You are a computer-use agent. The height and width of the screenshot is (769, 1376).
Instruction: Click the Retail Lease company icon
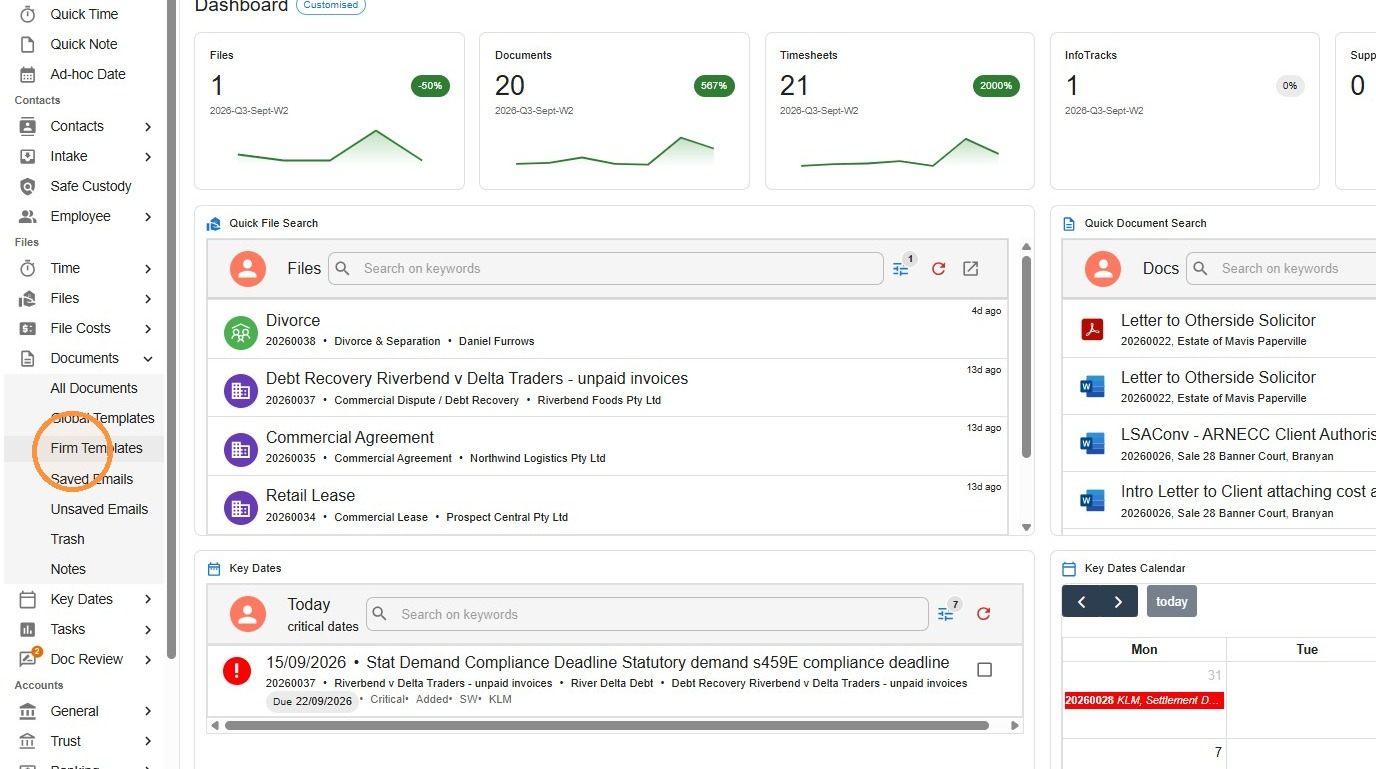pos(241,508)
